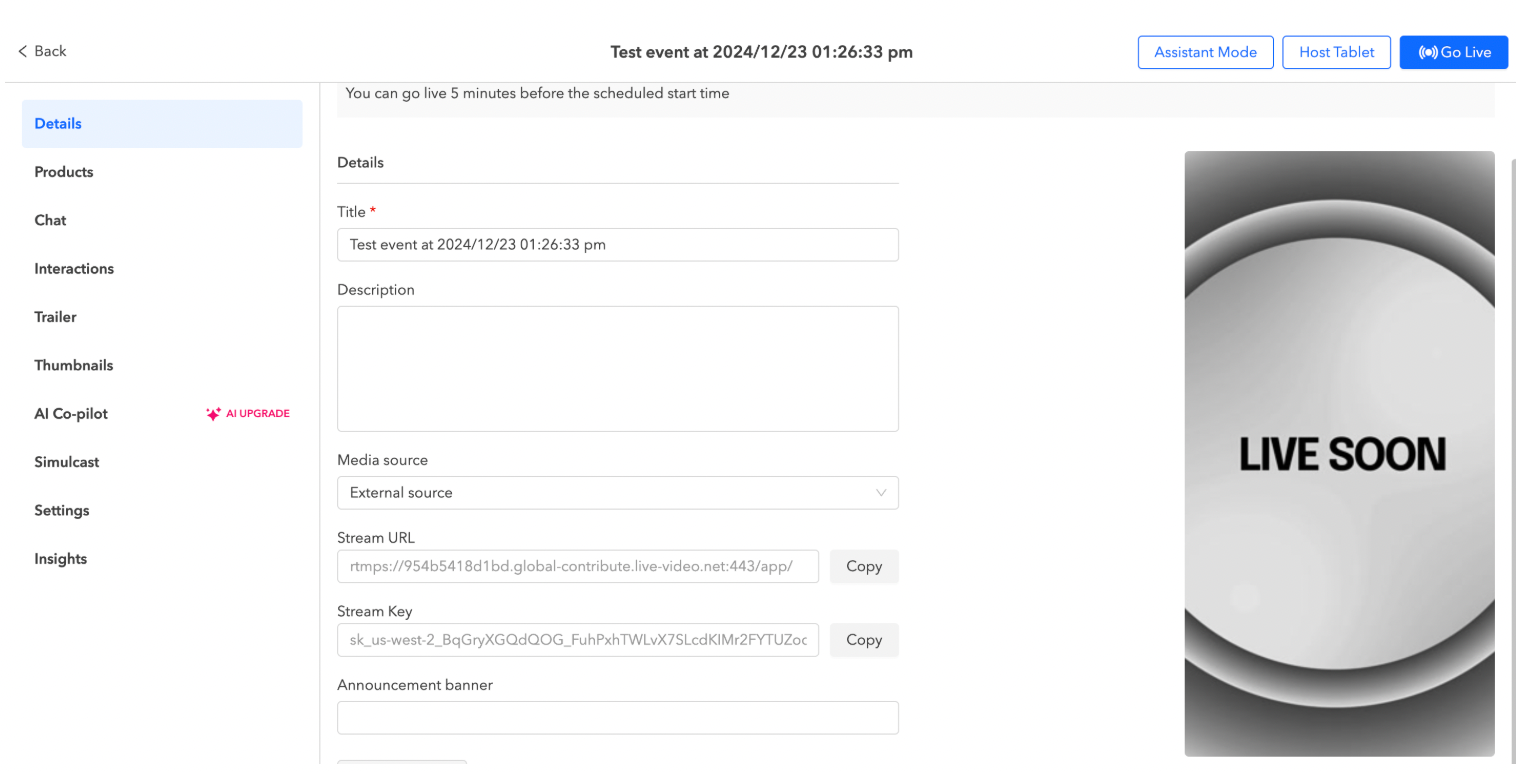The width and height of the screenshot is (1516, 772).
Task: Switch to the Simulcast section
Action: tap(66, 461)
